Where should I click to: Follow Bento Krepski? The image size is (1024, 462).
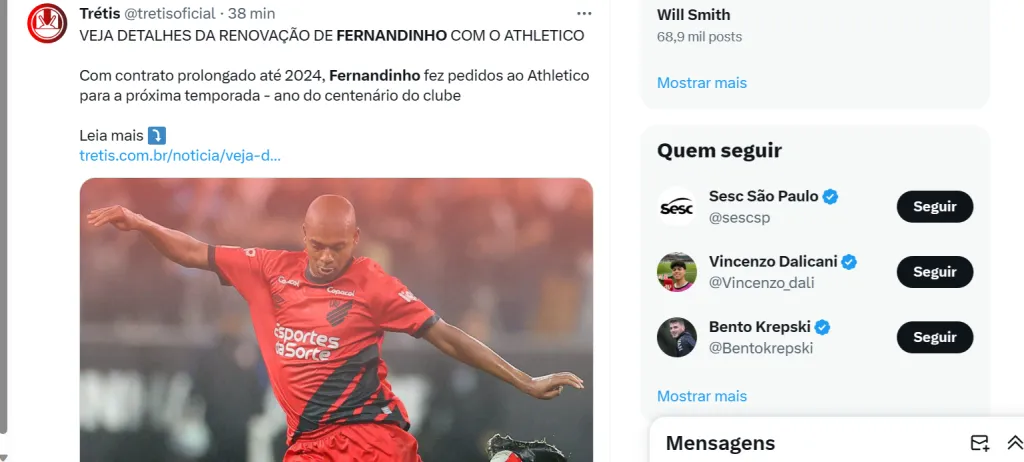tap(935, 337)
